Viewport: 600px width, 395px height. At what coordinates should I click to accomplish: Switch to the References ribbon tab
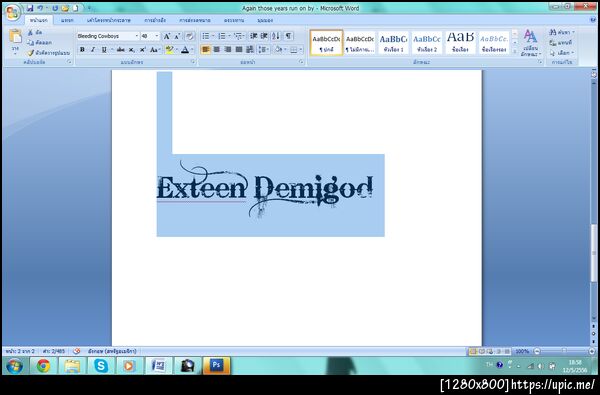coord(155,20)
